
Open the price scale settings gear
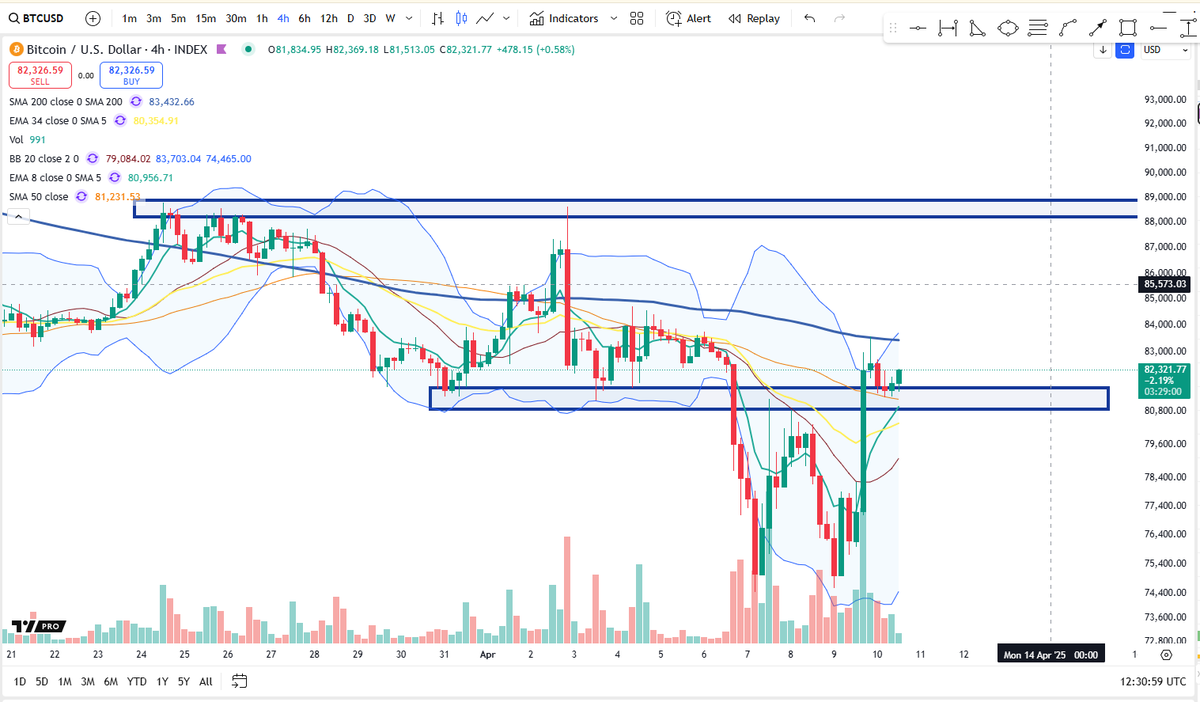click(1166, 654)
